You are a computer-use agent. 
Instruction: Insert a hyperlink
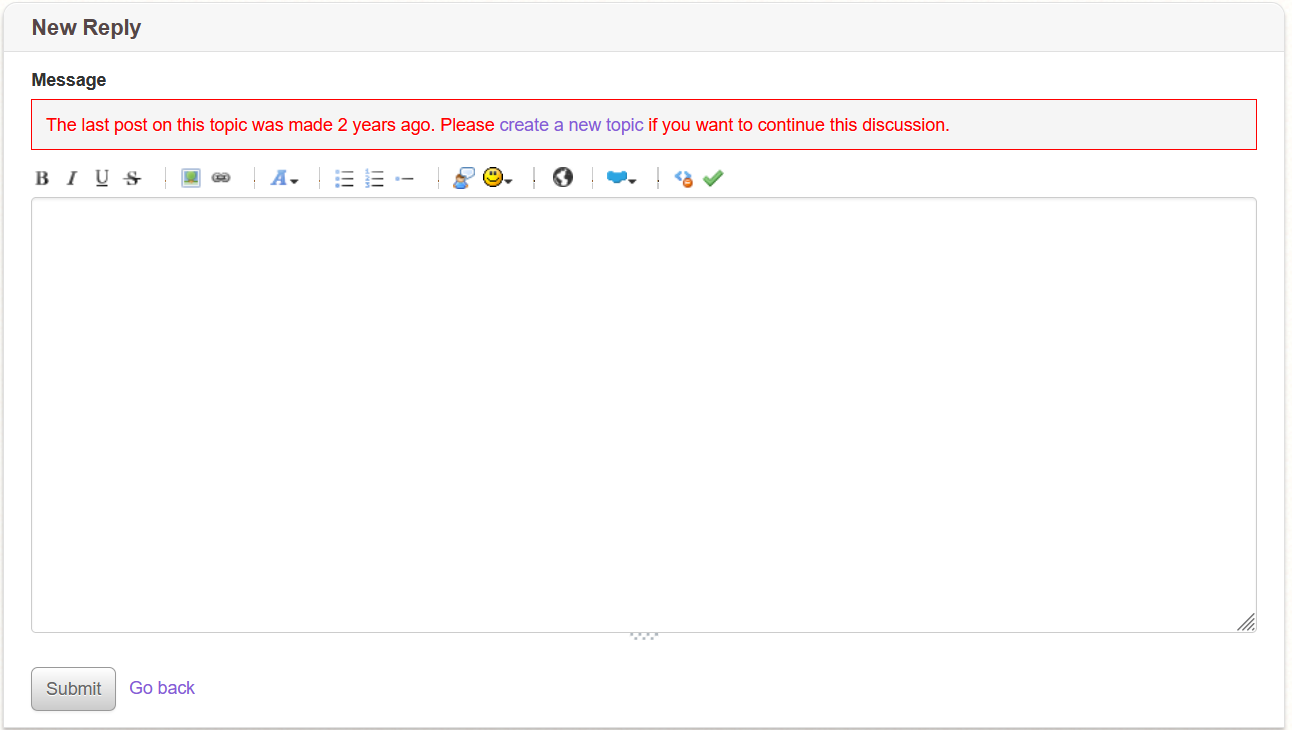click(x=221, y=177)
